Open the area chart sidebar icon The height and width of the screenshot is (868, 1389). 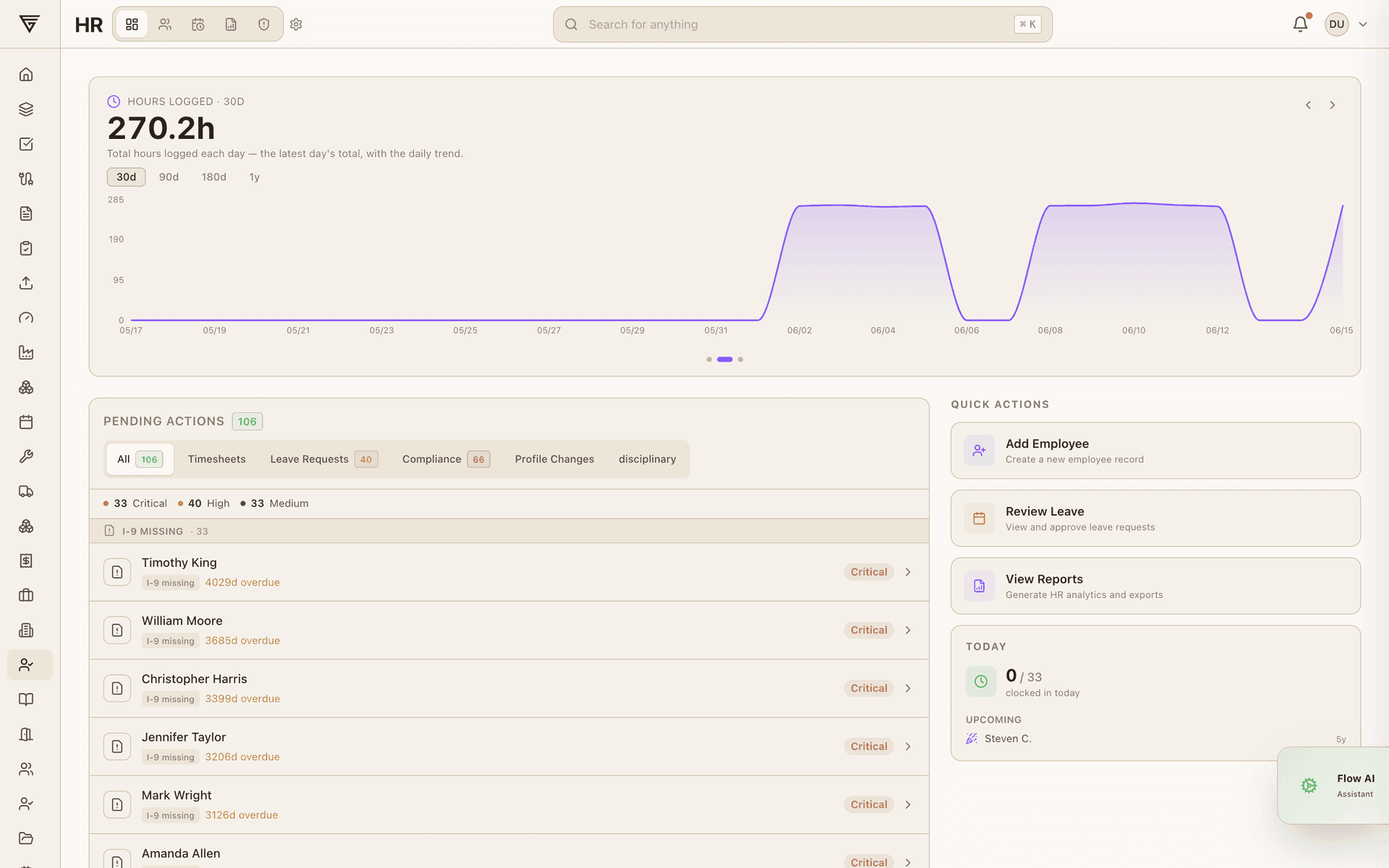(26, 352)
